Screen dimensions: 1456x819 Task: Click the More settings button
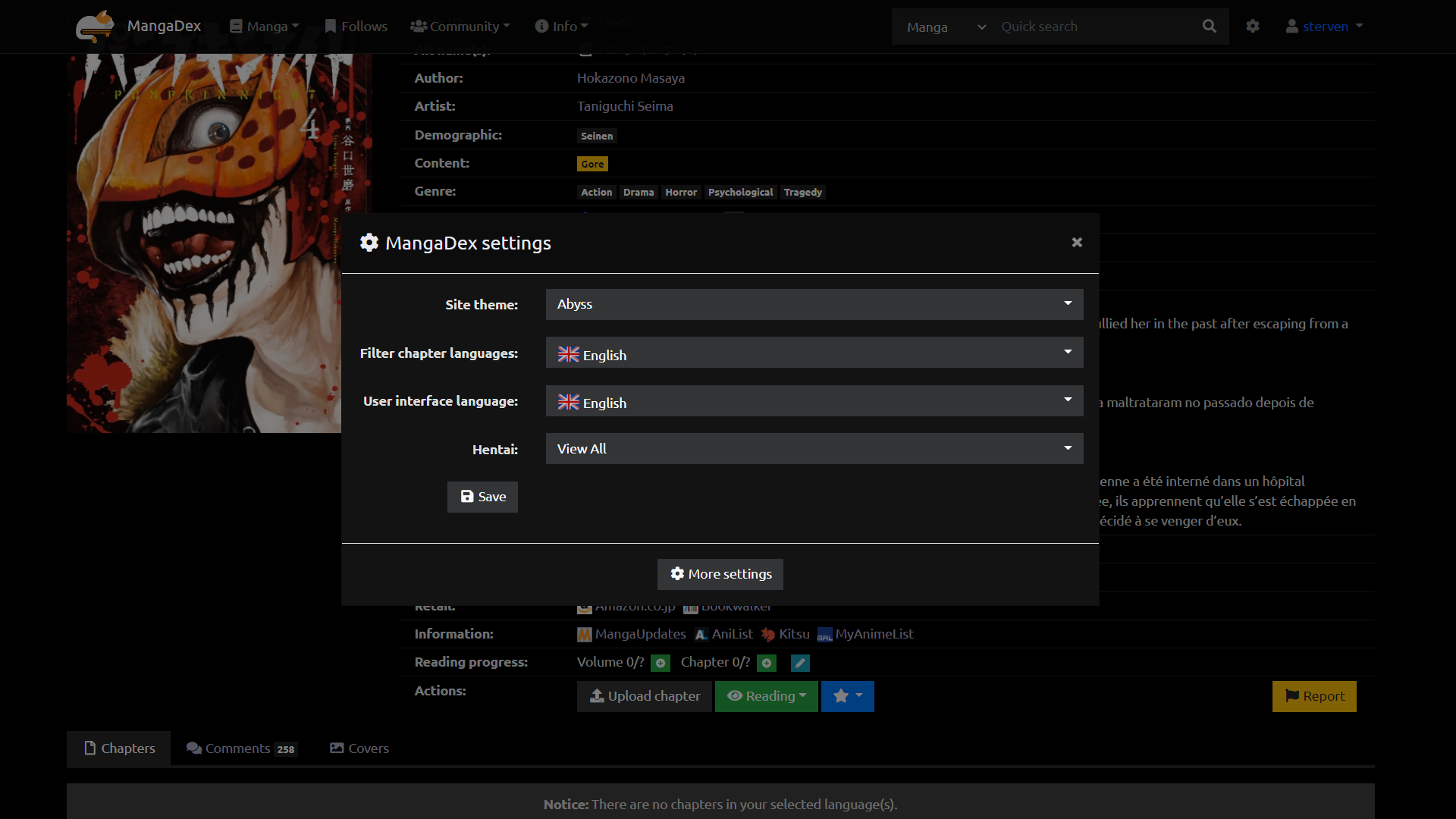(x=720, y=575)
